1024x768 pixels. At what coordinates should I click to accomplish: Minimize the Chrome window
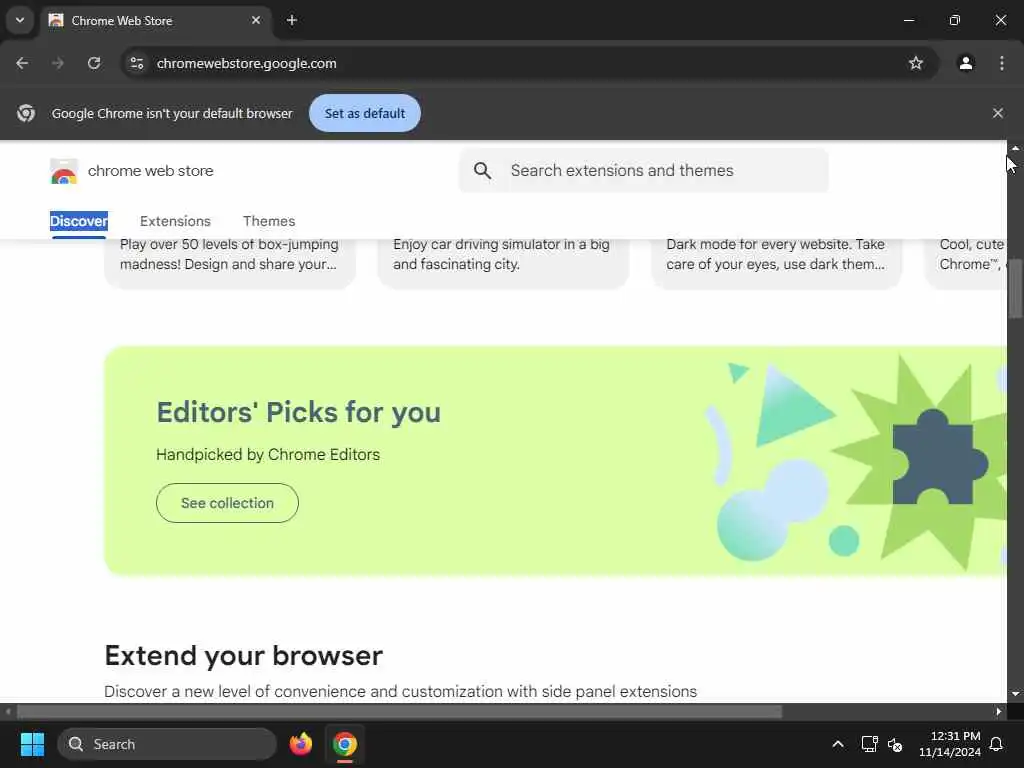click(x=908, y=20)
